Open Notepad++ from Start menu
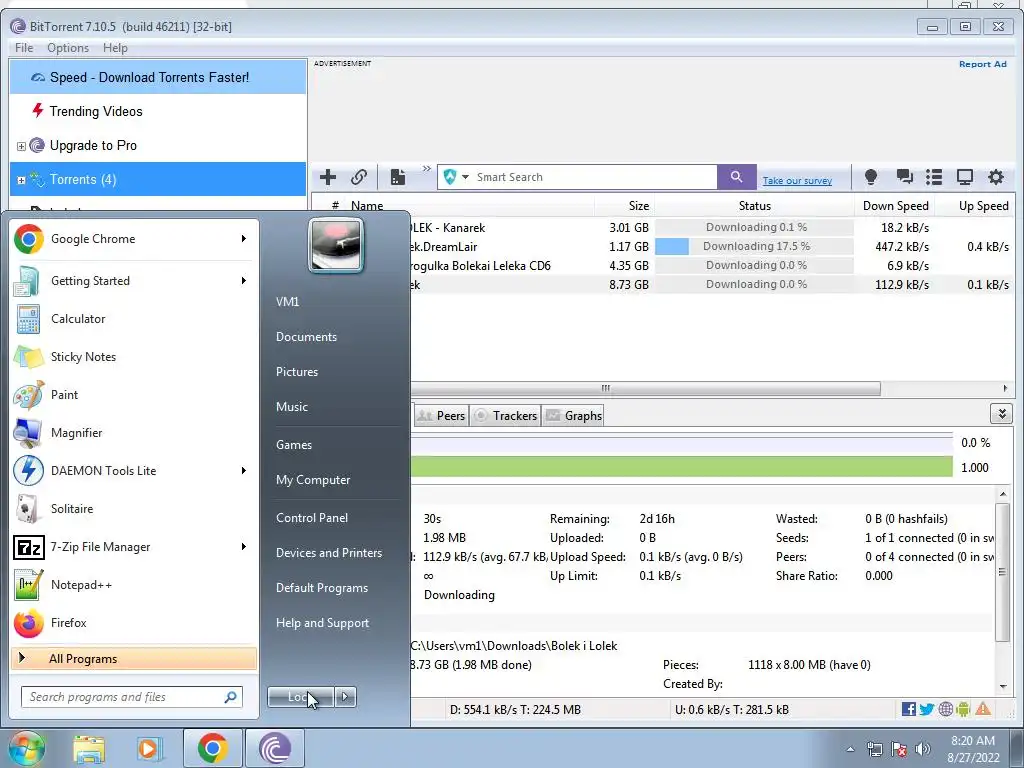1024x768 pixels. [134, 584]
